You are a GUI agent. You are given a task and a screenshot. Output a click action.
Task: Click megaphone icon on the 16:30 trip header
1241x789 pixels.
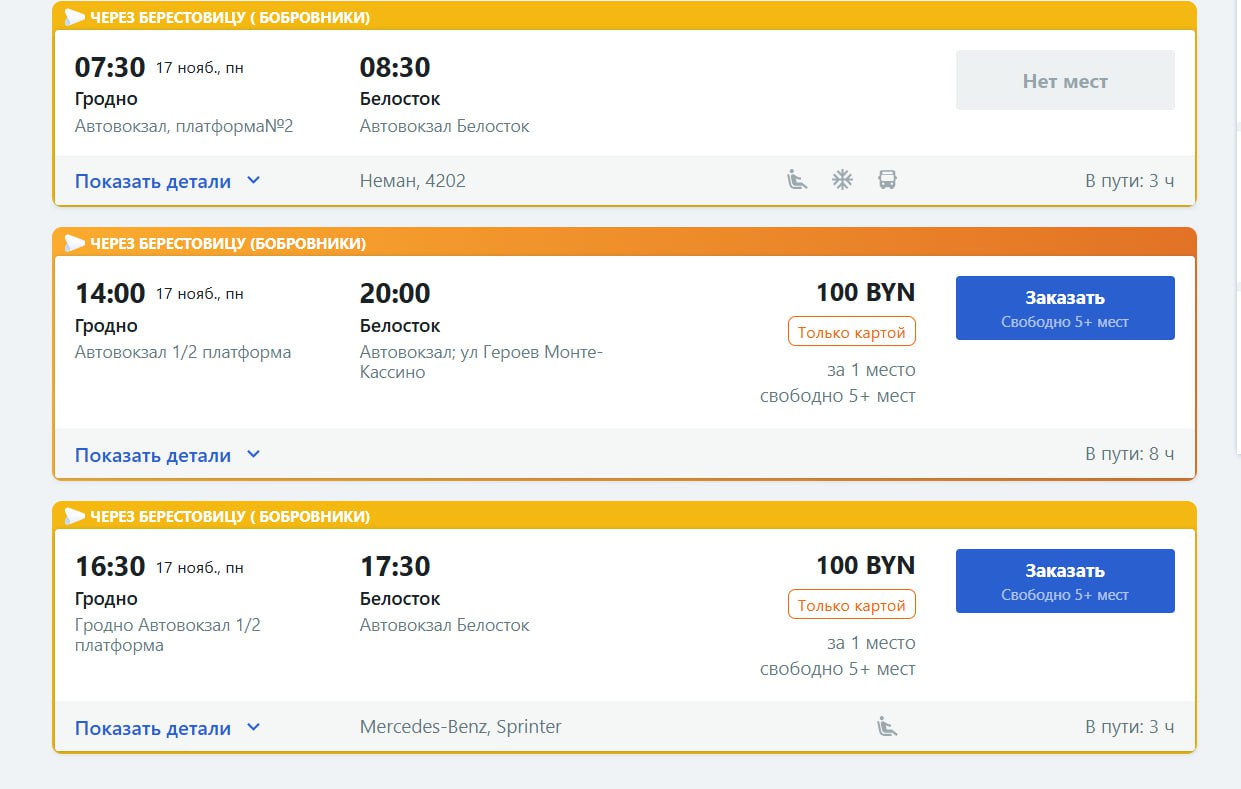75,516
